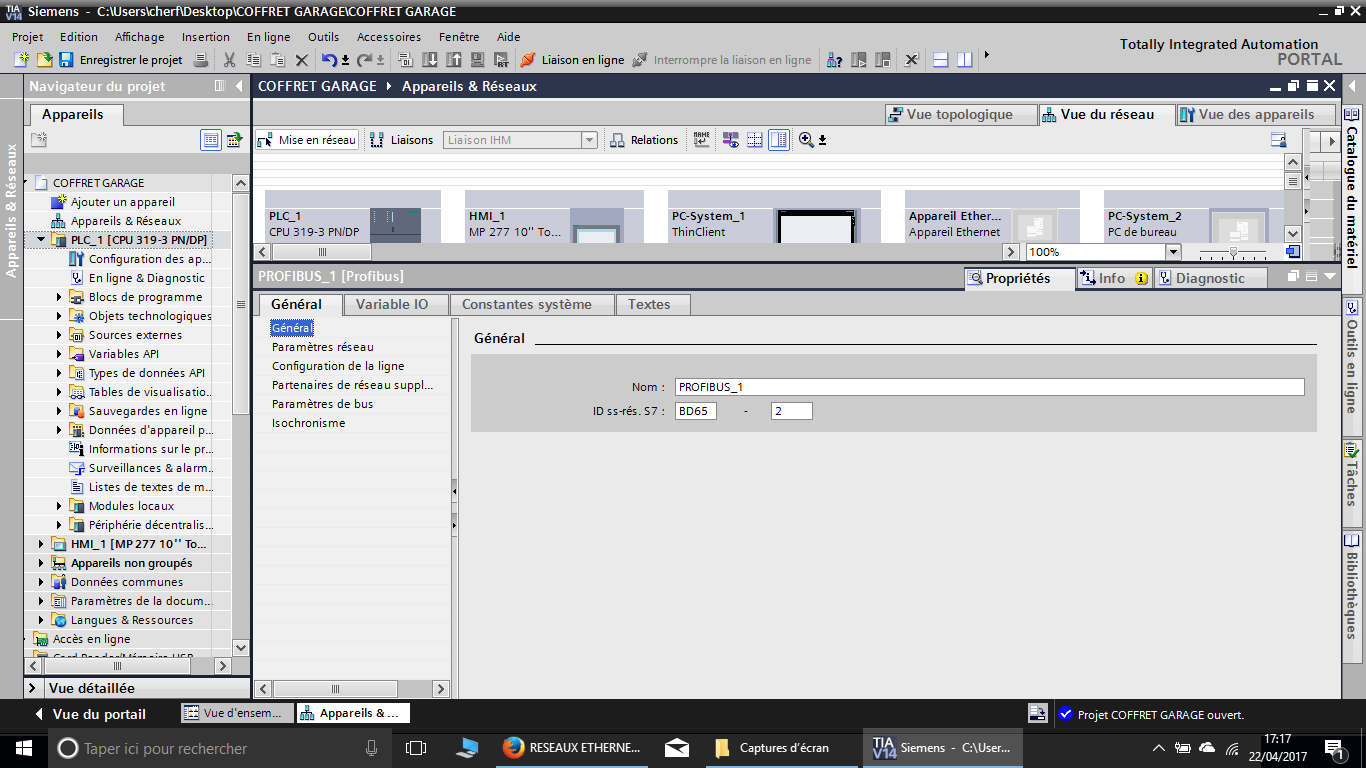This screenshot has width=1366, height=768.
Task: Open the Outils menu
Action: (x=323, y=37)
